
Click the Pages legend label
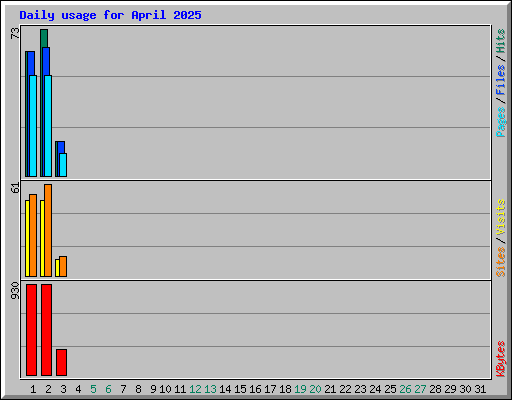coord(500,122)
